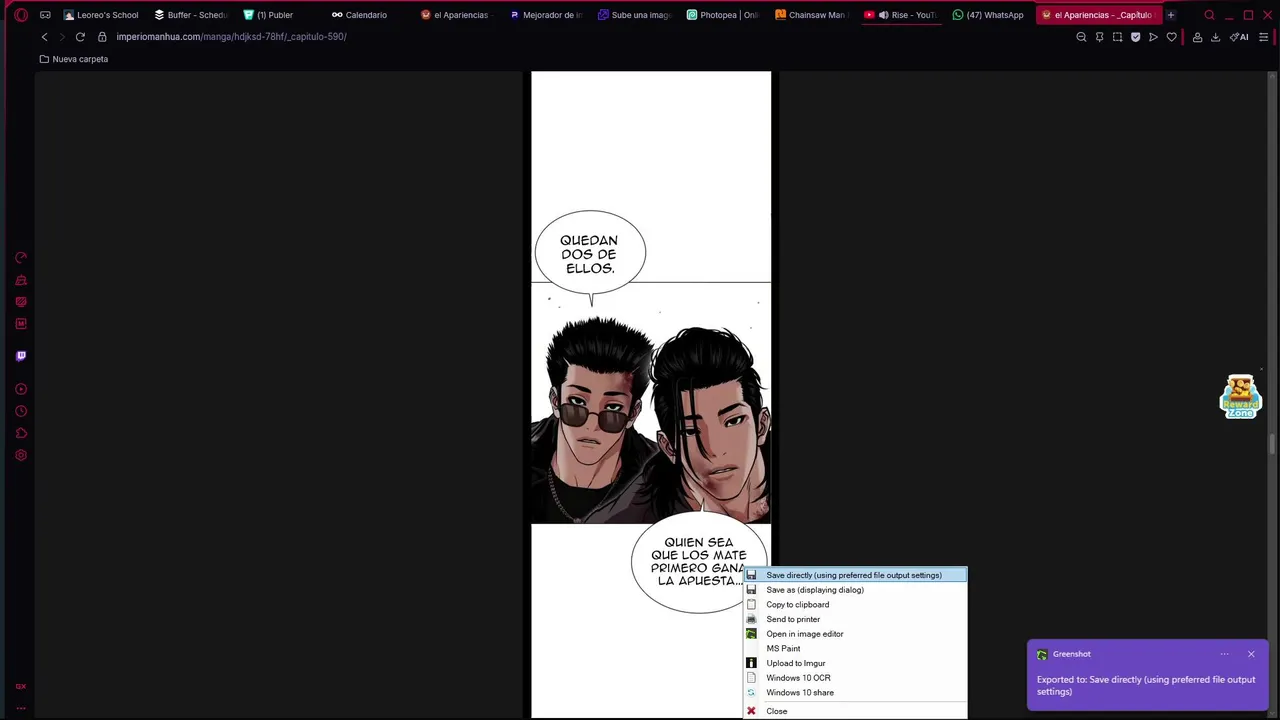Select MS Paint from the menu
This screenshot has width=1280, height=720.
coord(855,648)
